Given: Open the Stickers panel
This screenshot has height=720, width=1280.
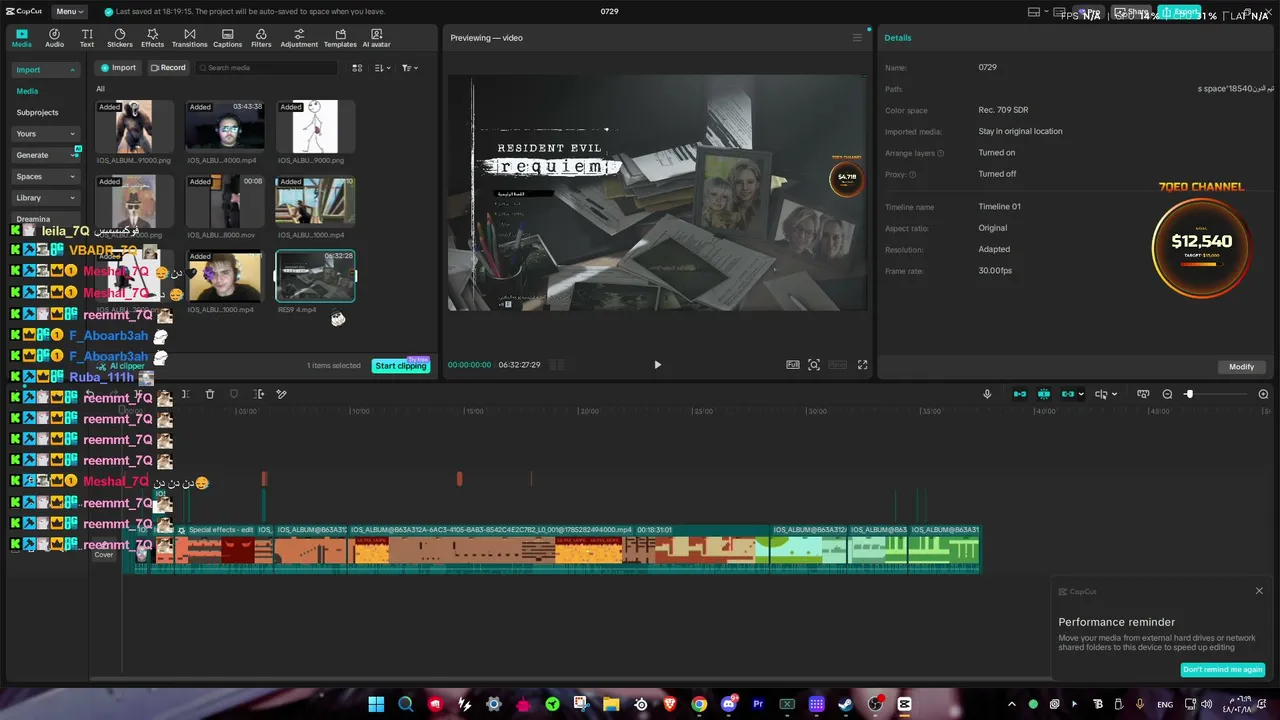Looking at the screenshot, I should (120, 38).
